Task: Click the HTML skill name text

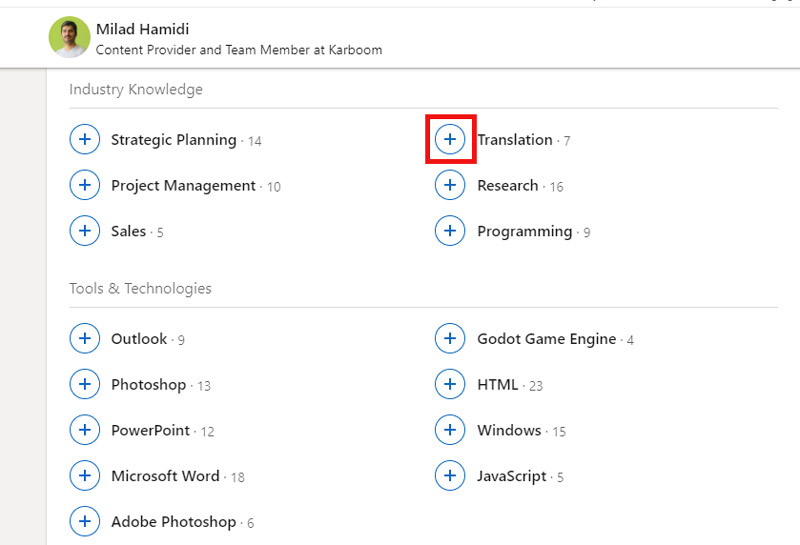Action: pos(497,384)
